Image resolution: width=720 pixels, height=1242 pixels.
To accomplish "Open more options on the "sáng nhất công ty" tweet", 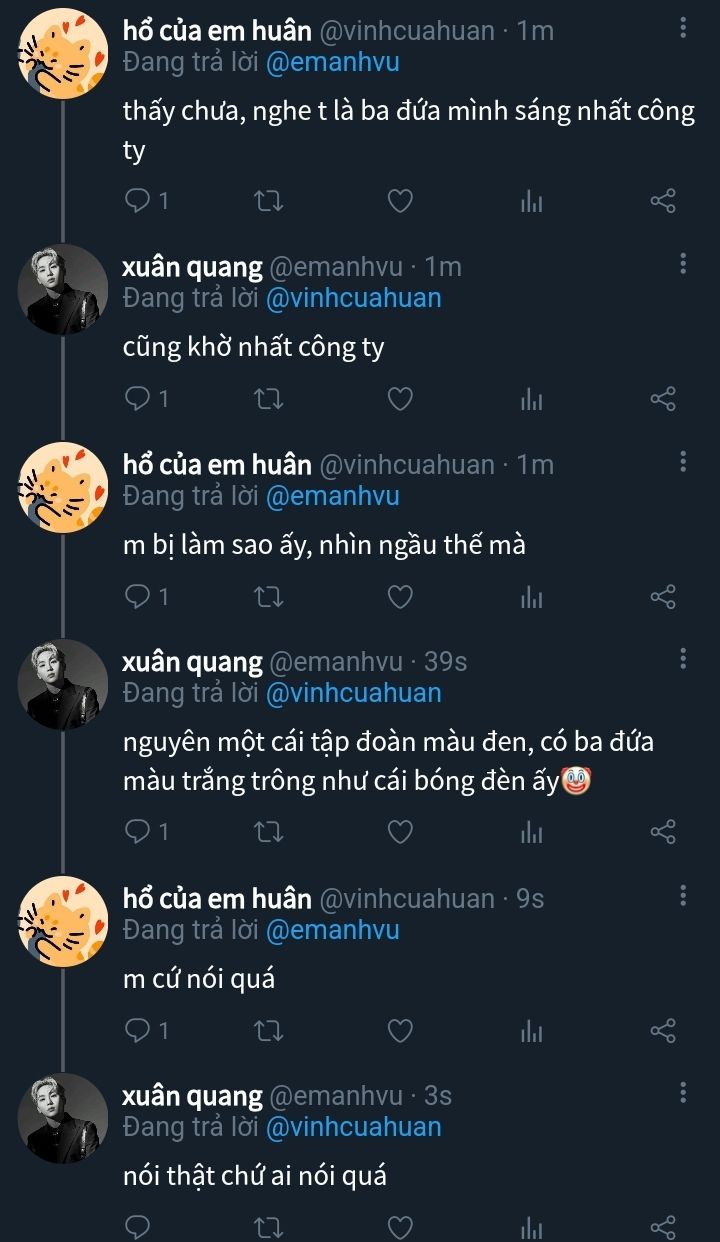I will (683, 28).
